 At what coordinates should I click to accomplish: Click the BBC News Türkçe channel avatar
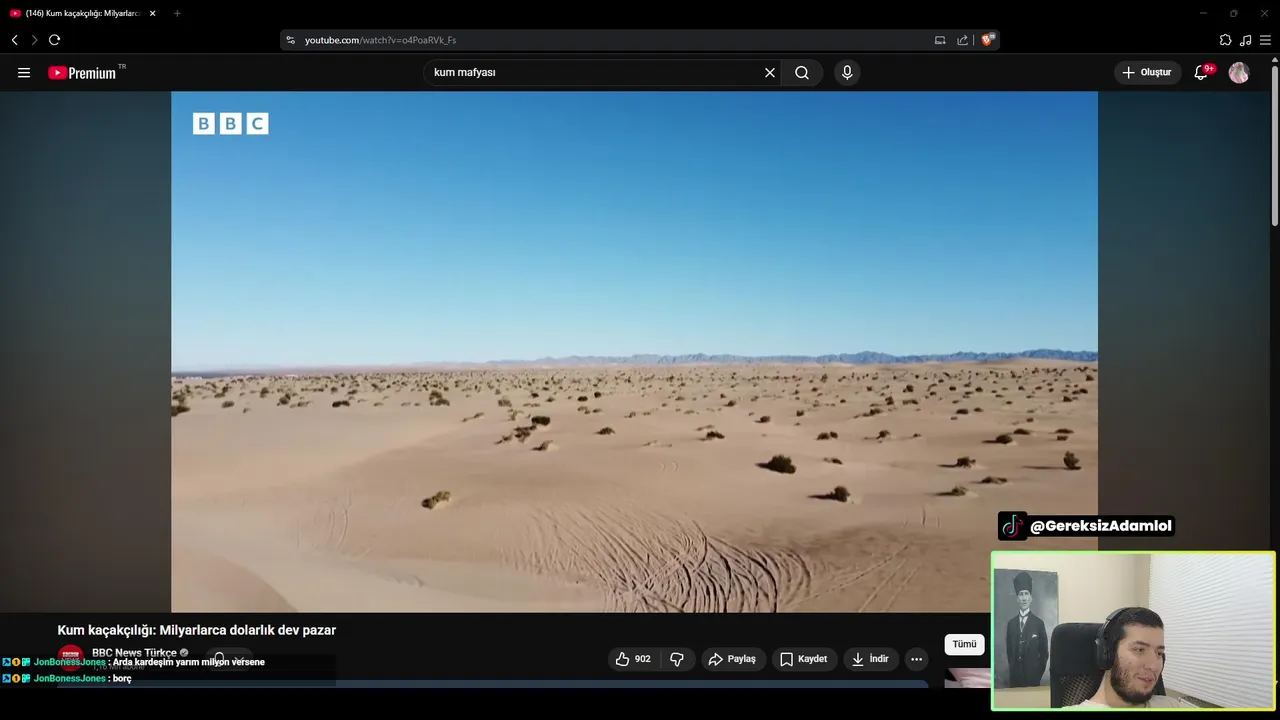[x=70, y=658]
